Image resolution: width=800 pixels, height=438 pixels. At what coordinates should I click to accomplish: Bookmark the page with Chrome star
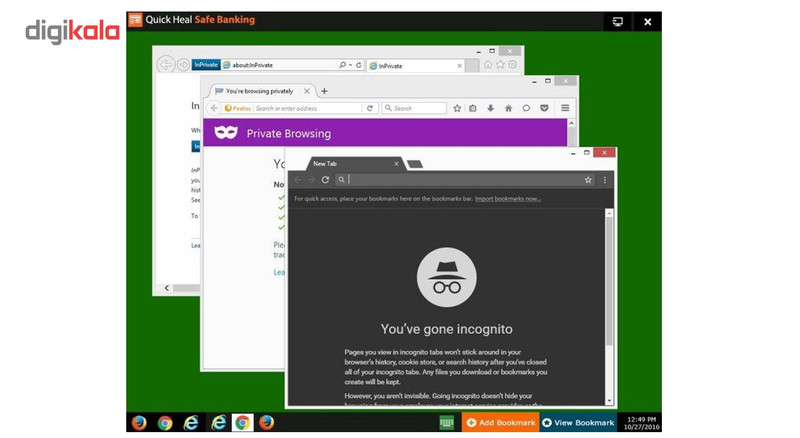588,180
